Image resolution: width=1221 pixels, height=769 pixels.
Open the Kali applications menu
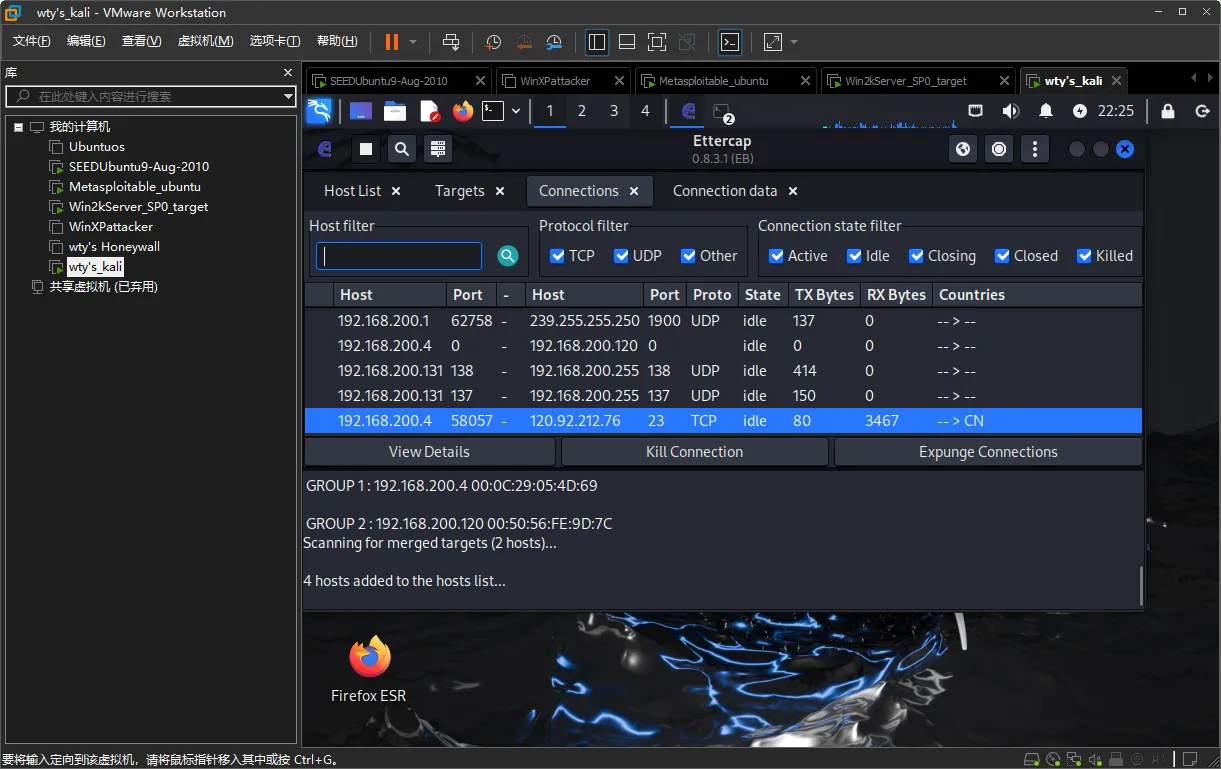coord(319,111)
